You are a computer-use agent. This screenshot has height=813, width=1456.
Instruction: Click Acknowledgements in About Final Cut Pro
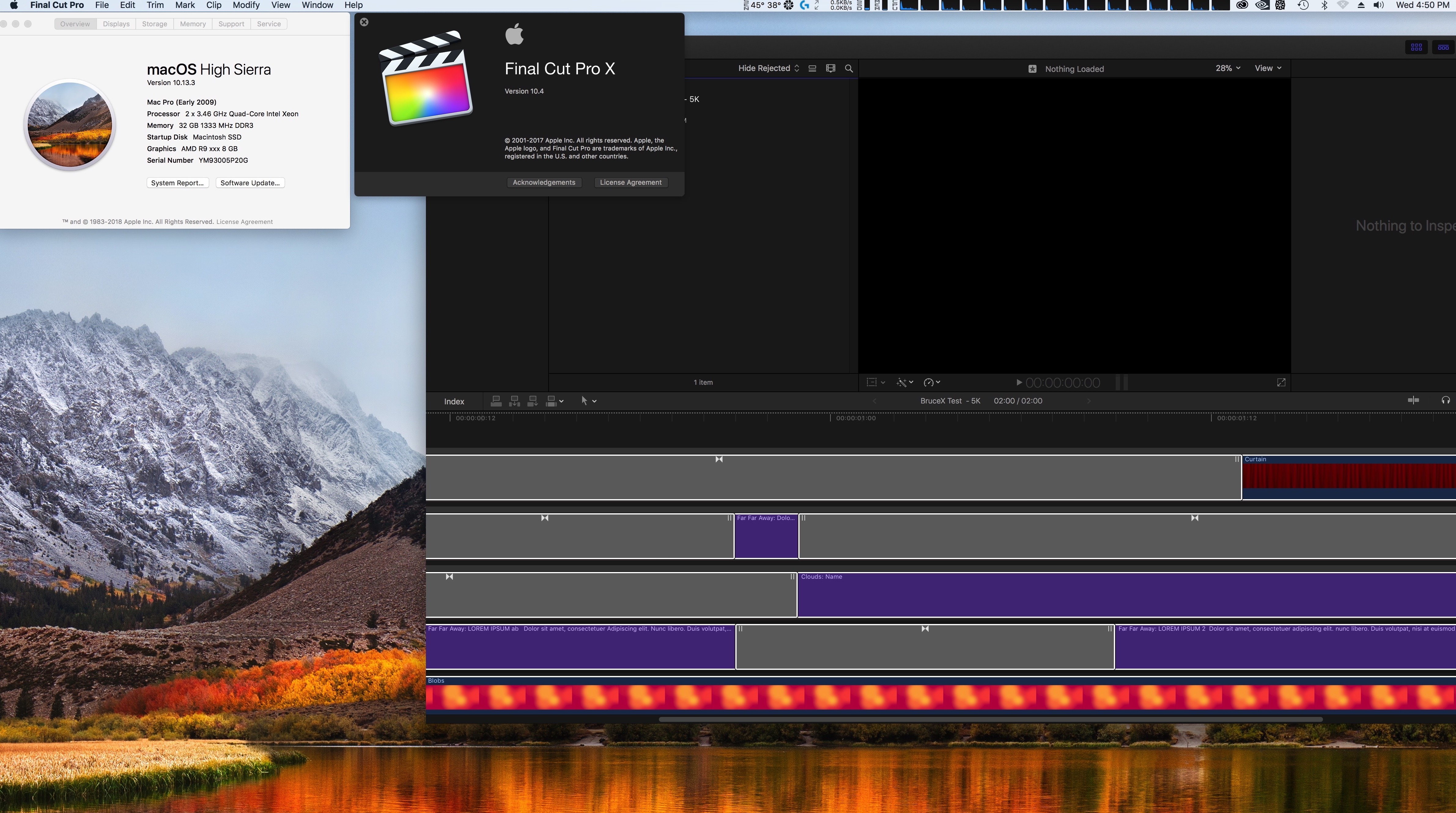coord(544,183)
